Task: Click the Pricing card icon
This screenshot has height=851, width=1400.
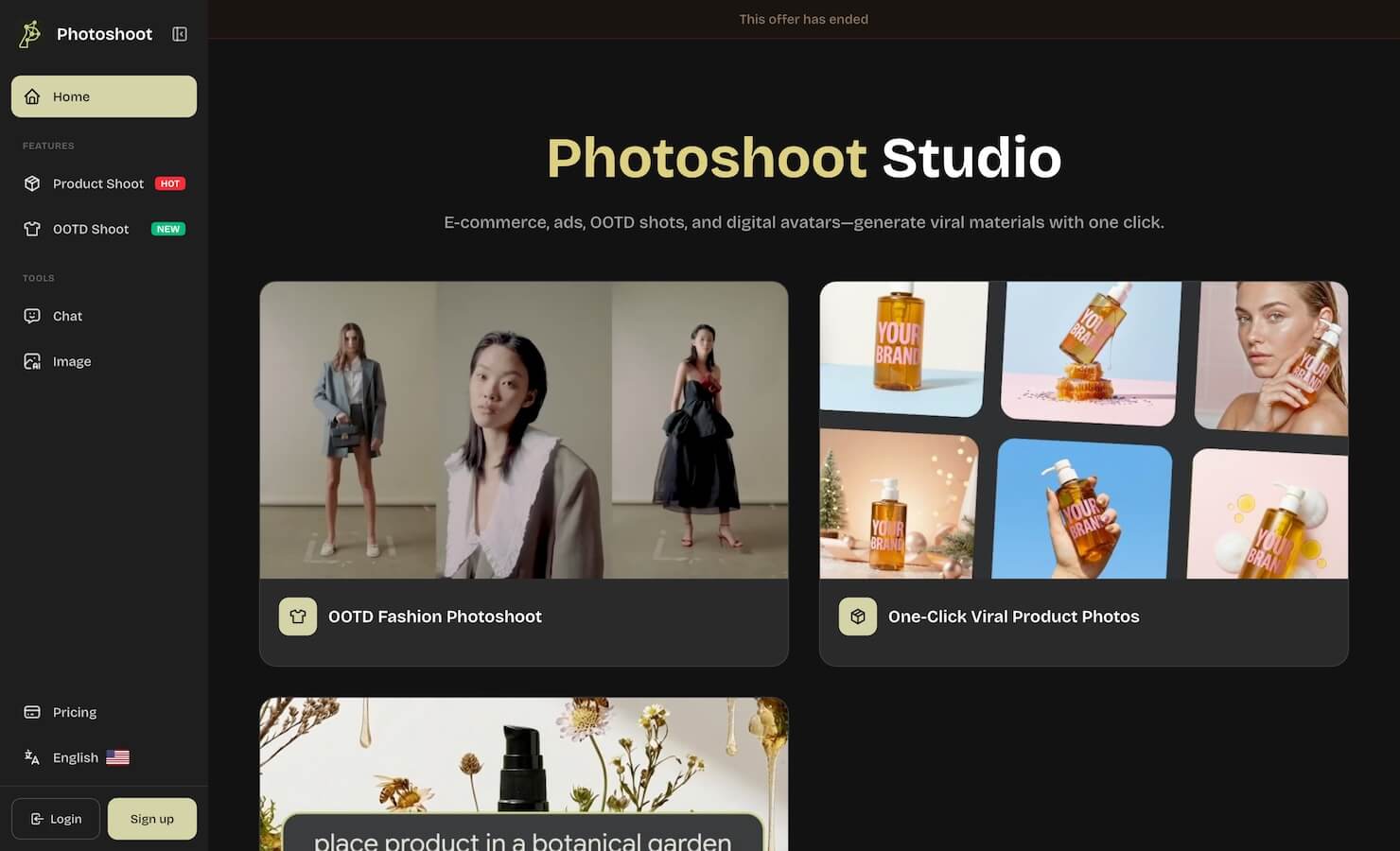Action: 32,712
